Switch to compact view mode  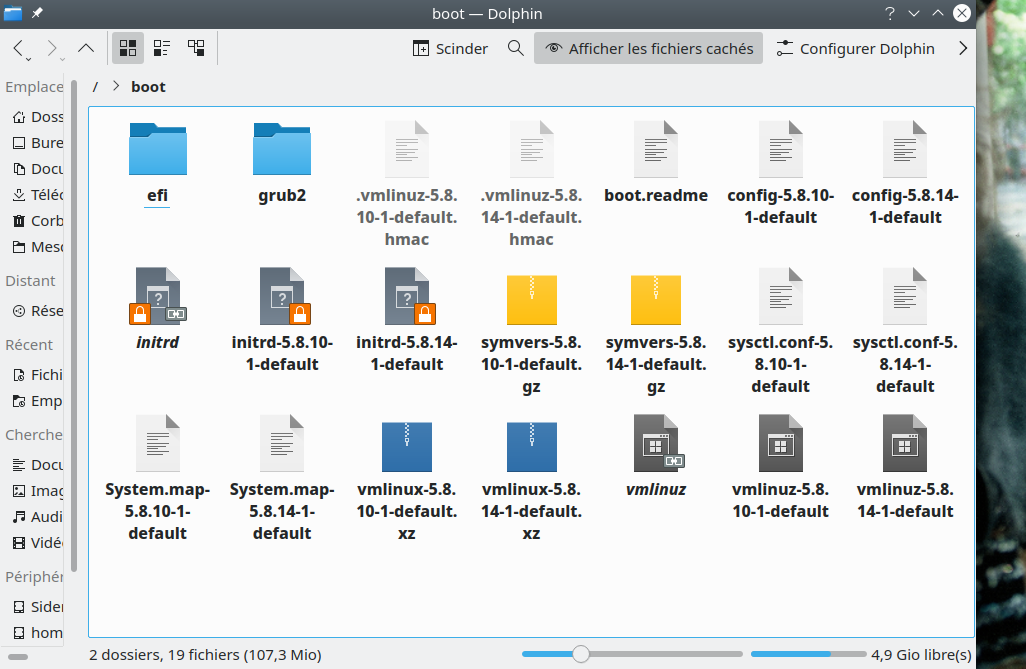tap(162, 48)
